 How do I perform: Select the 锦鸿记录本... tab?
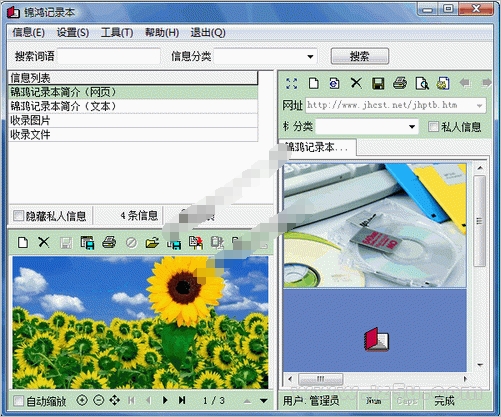click(317, 147)
